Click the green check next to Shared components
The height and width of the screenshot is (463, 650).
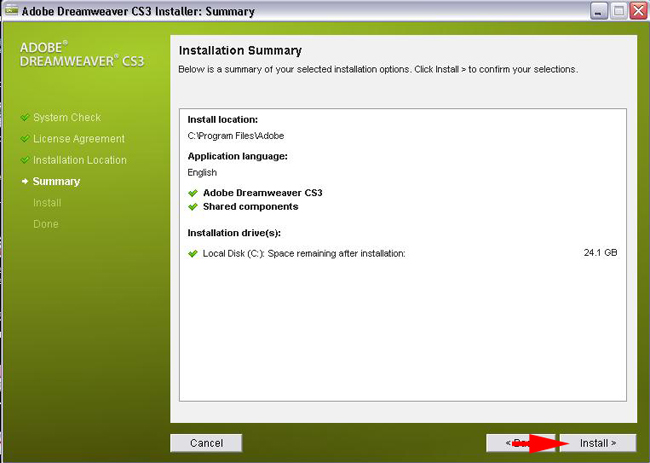pos(193,207)
